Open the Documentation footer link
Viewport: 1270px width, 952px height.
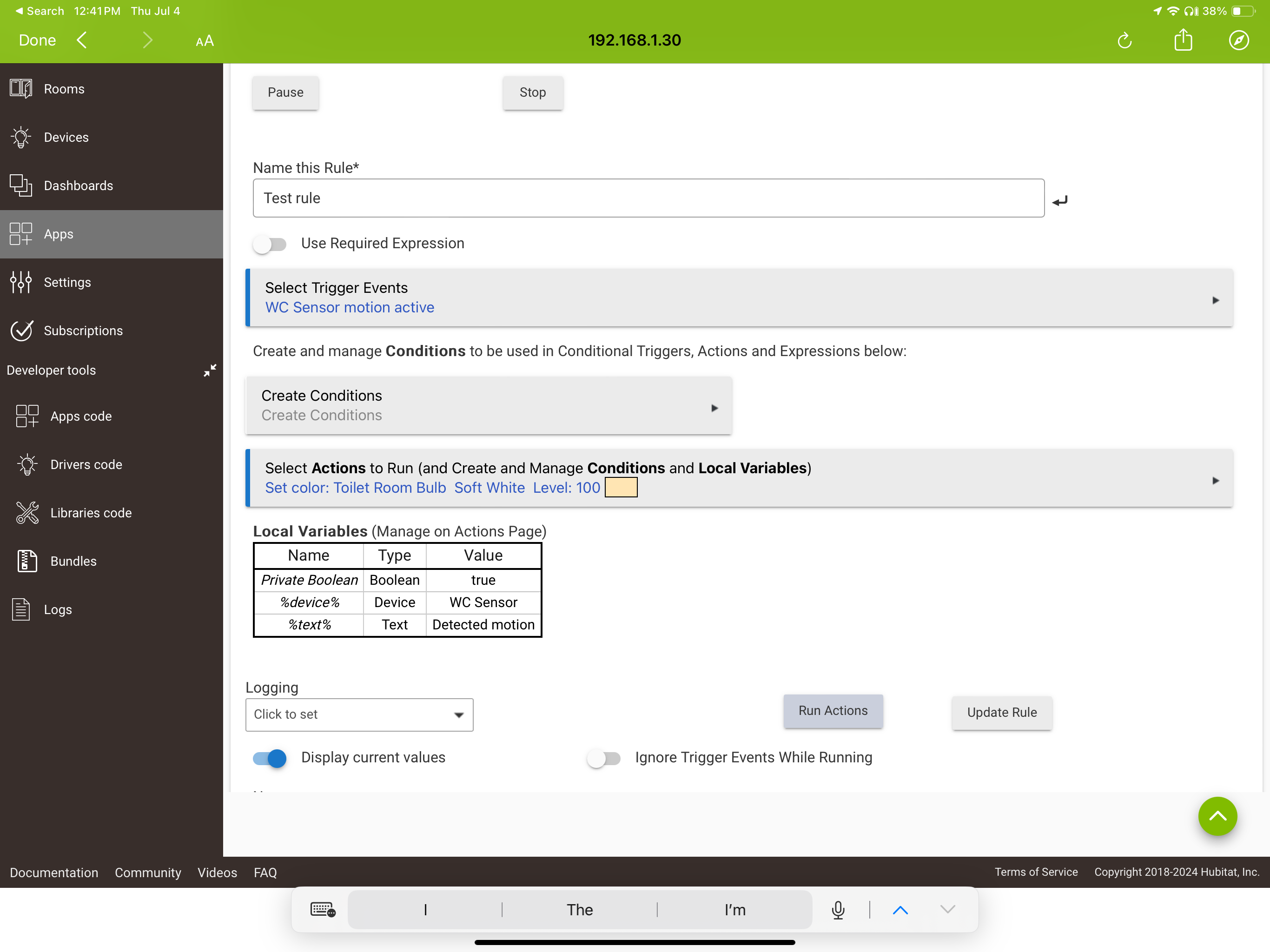pyautogui.click(x=54, y=872)
